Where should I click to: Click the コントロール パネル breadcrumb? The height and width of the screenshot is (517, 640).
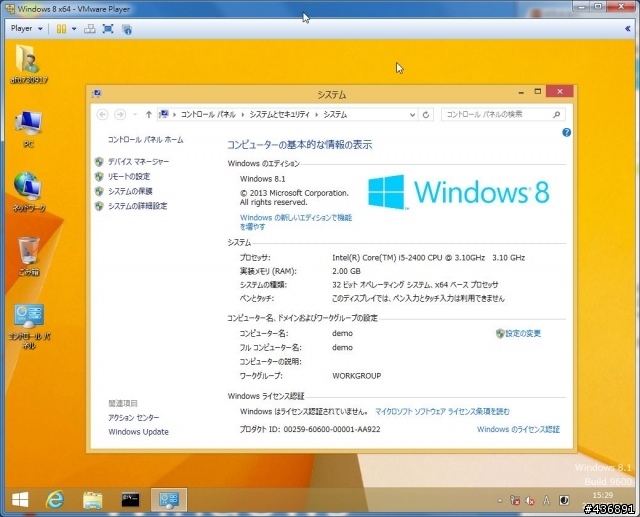click(x=208, y=115)
